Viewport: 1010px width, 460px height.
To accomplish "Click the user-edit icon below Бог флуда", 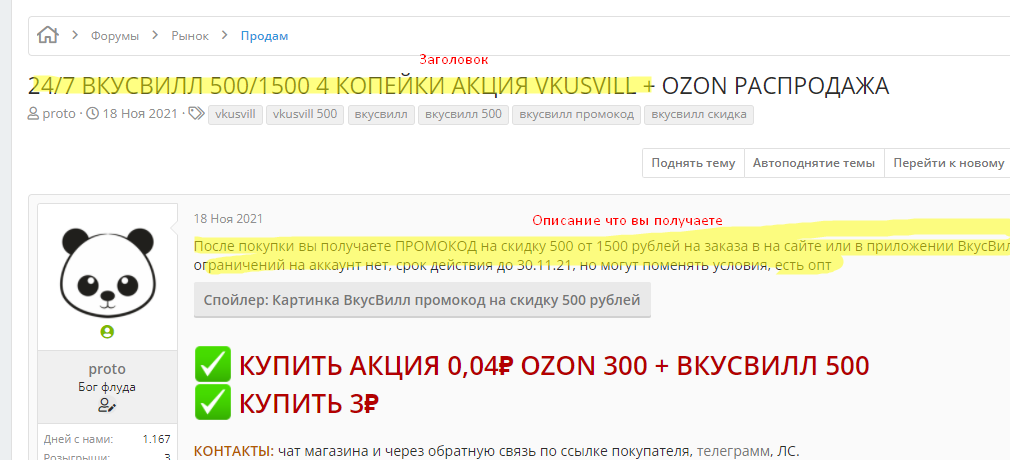I will 107,405.
